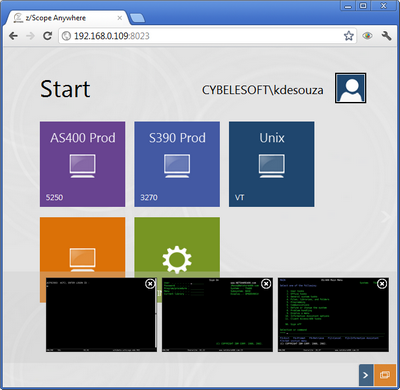Bookmark this page with the star
Screen dimensions: 400x390
click(x=349, y=36)
